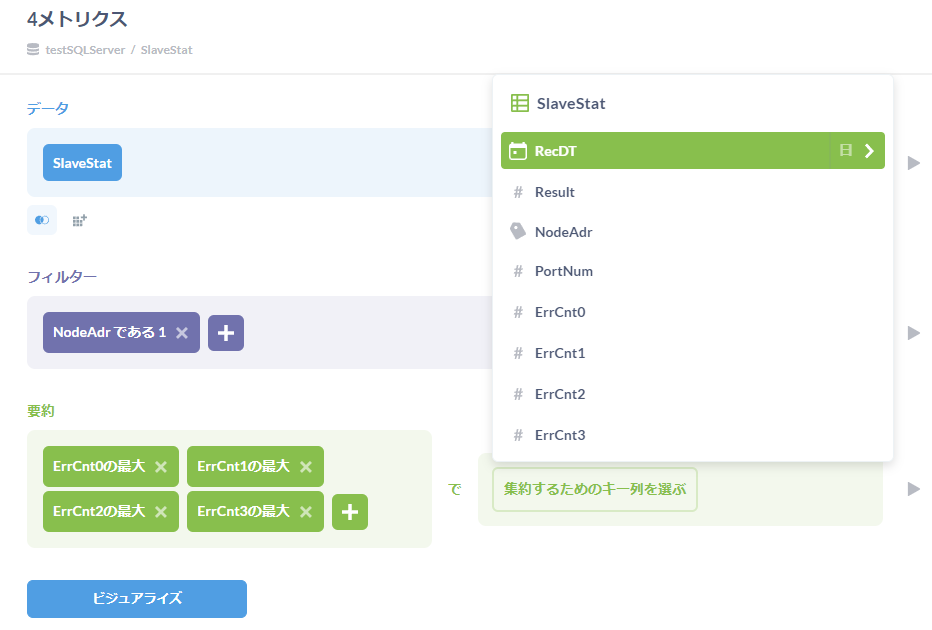Preview the summarize step results arrow
This screenshot has height=630, width=932.
[x=913, y=489]
